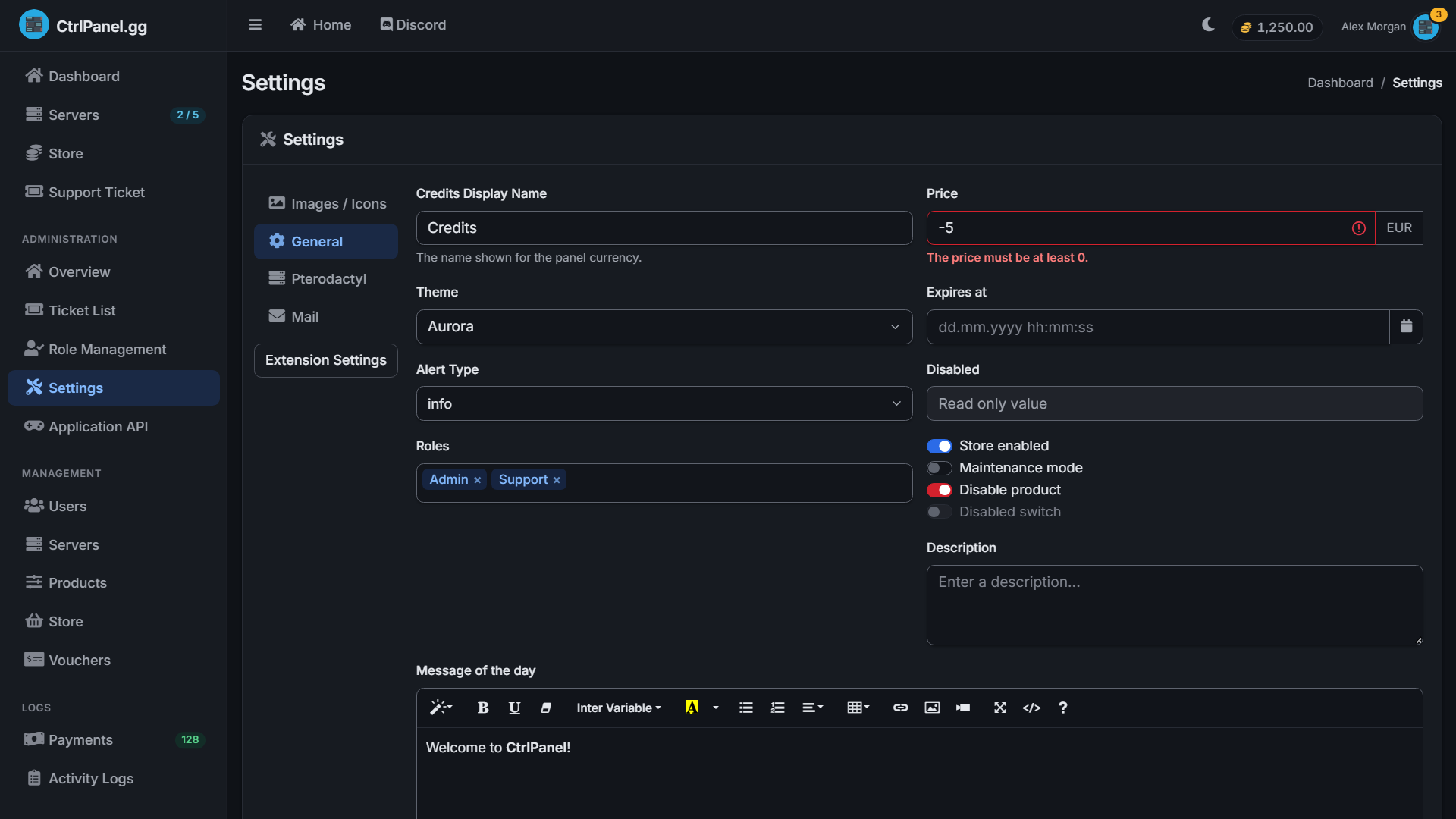Toggle fullscreen editor mode
This screenshot has width=1456, height=819.
(x=1000, y=708)
